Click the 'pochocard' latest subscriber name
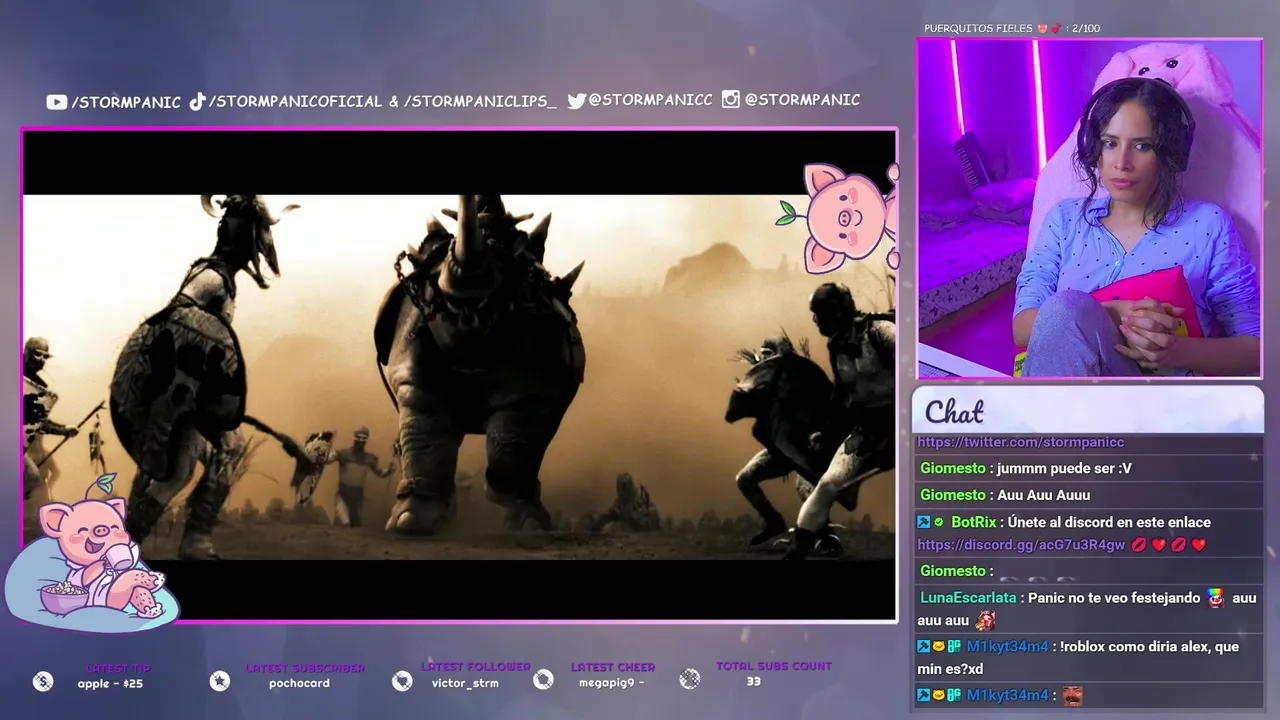 (299, 684)
